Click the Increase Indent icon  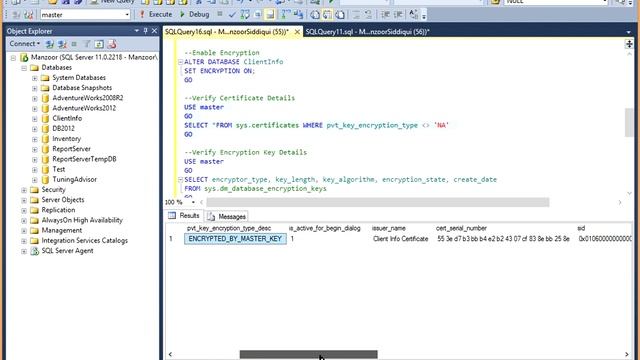398,15
